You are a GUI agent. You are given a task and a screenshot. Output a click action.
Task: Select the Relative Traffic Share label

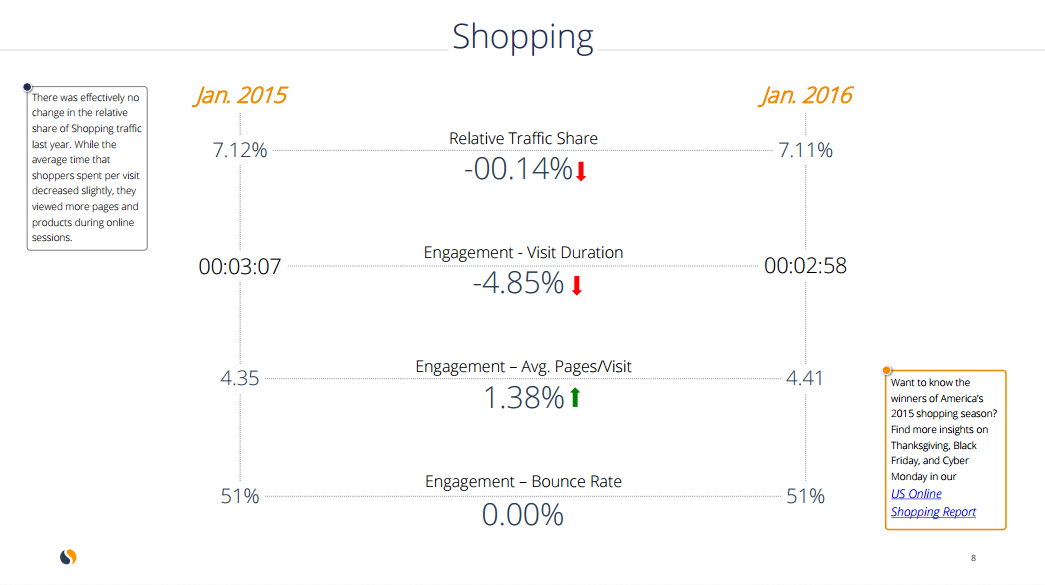tap(523, 138)
